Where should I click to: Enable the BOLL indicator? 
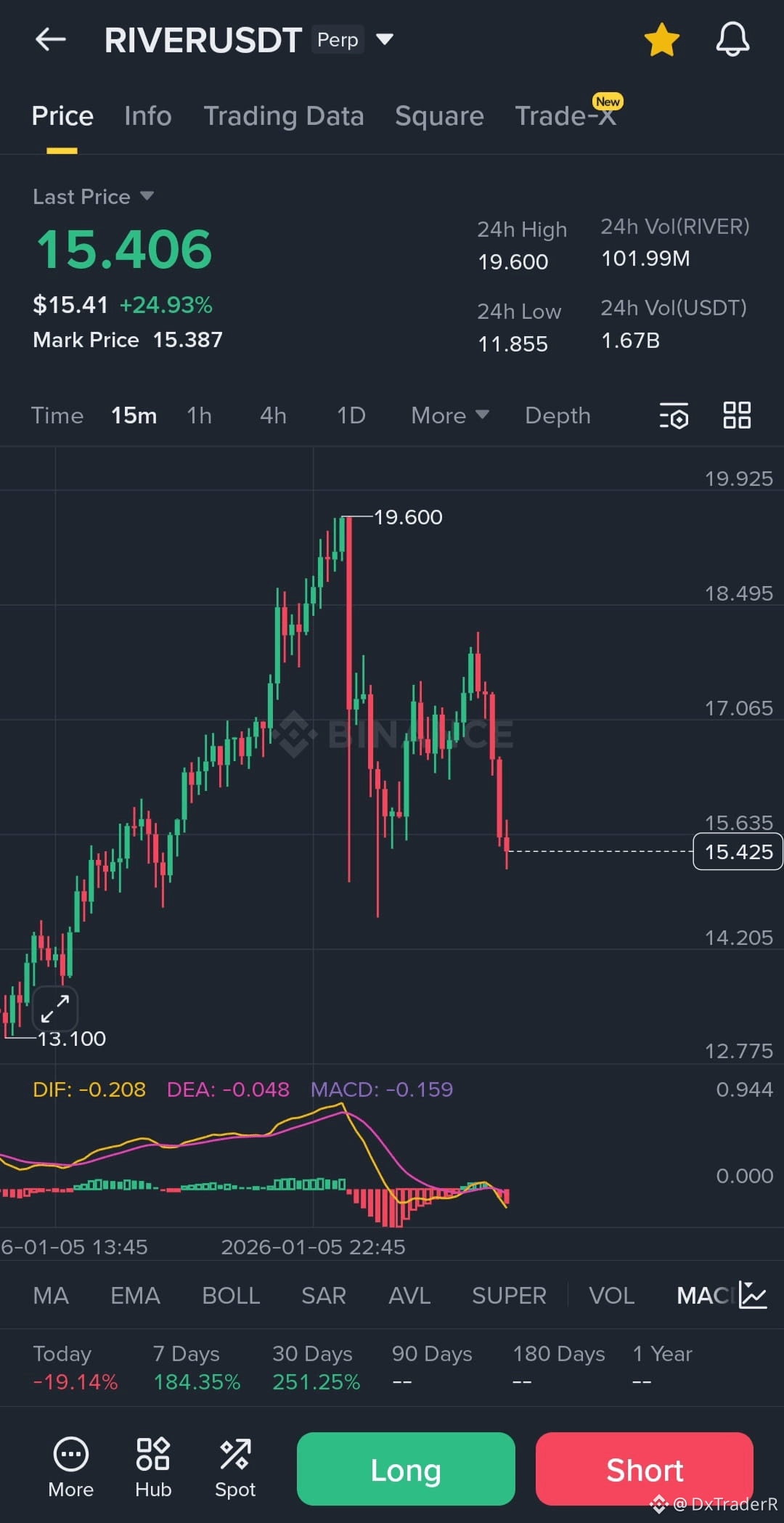(231, 1296)
